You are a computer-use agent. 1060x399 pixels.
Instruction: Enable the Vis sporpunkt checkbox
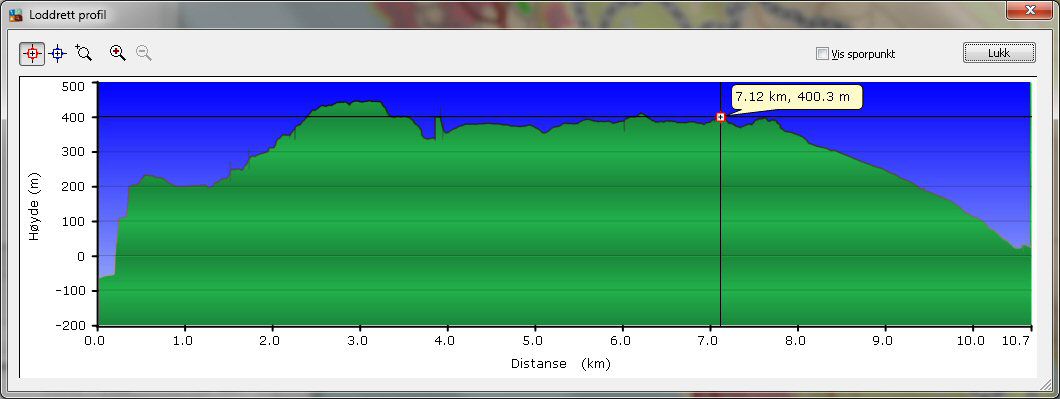[822, 53]
